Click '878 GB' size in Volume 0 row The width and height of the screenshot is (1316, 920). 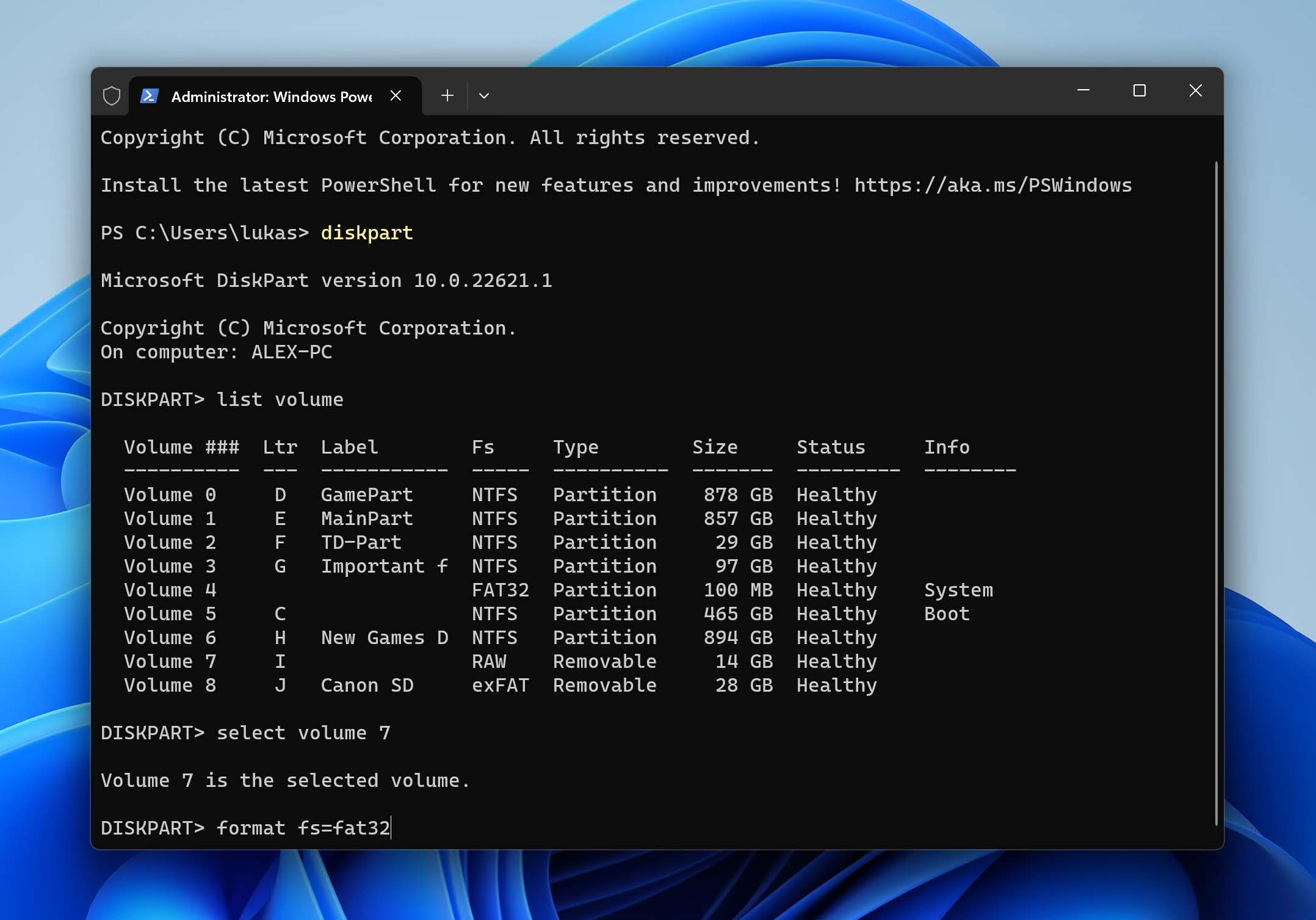[x=738, y=494]
